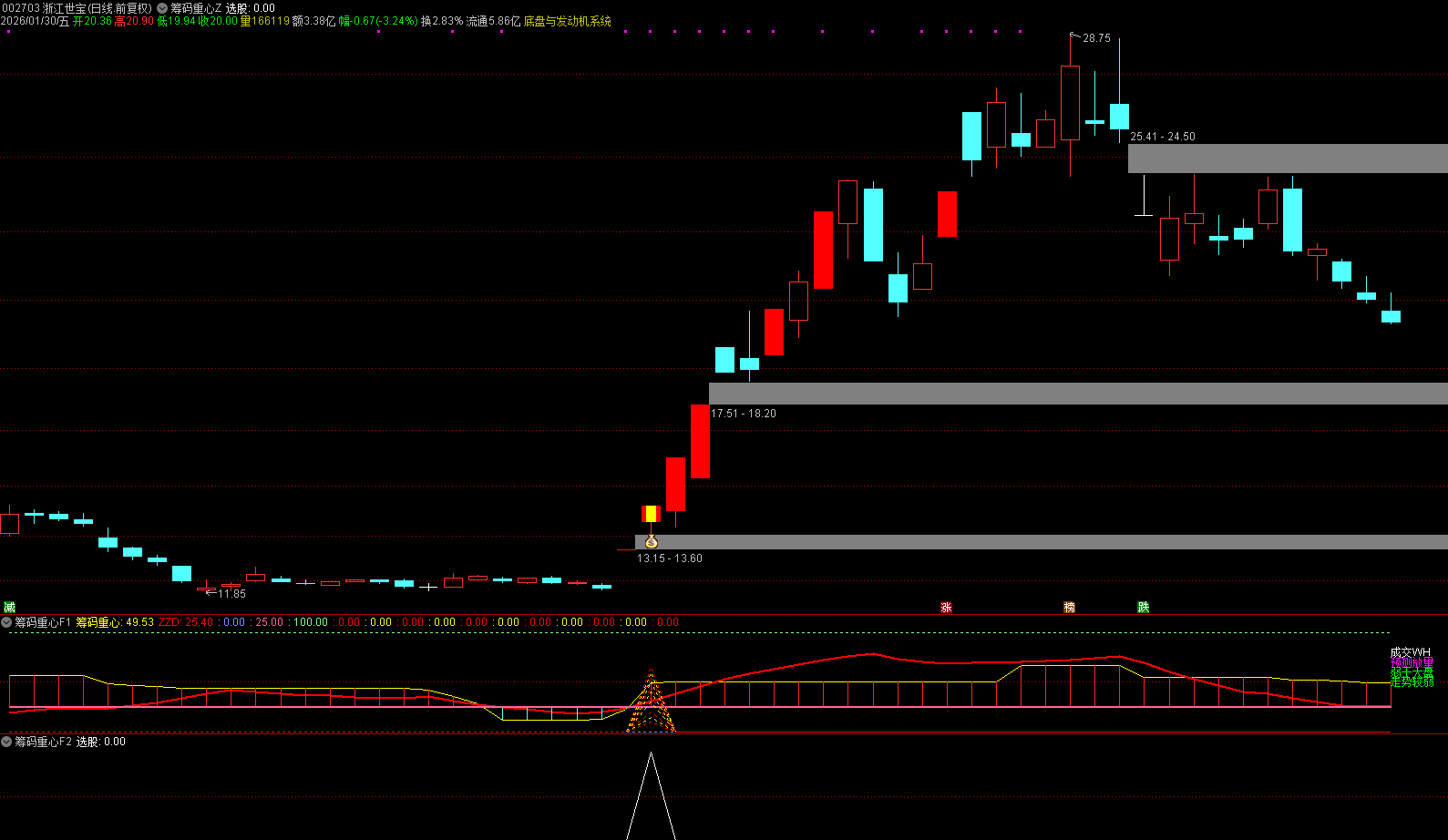
Task: Click the 13.15 - 13.60 gap zone label
Action: pos(670,558)
